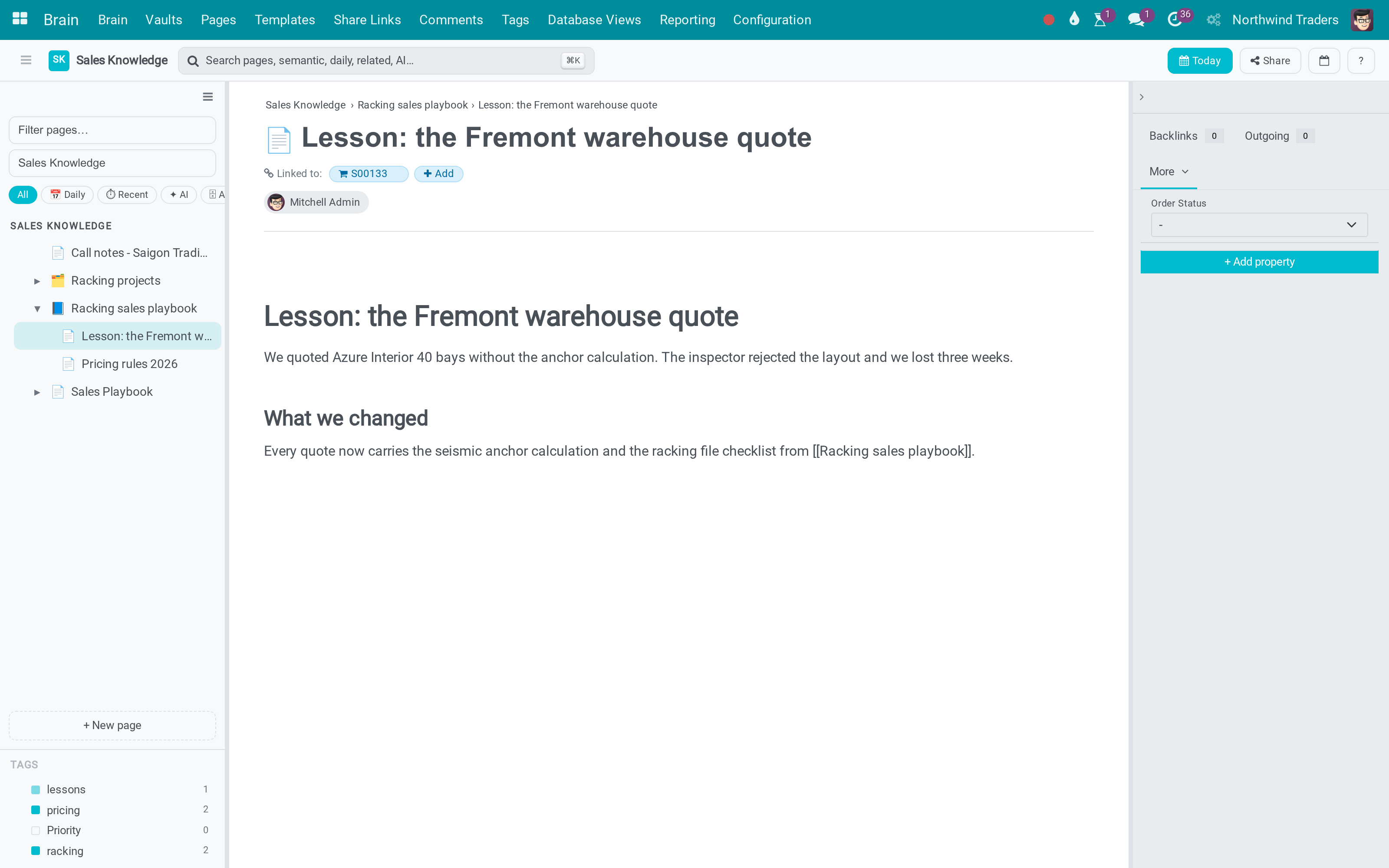The height and width of the screenshot is (868, 1389).
Task: Open the droplet icon in top bar
Action: [1074, 20]
